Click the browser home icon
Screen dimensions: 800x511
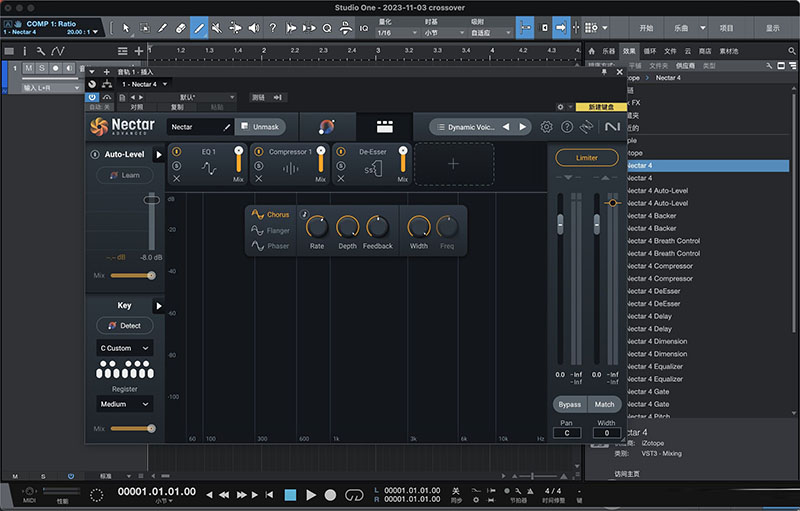tap(591, 51)
